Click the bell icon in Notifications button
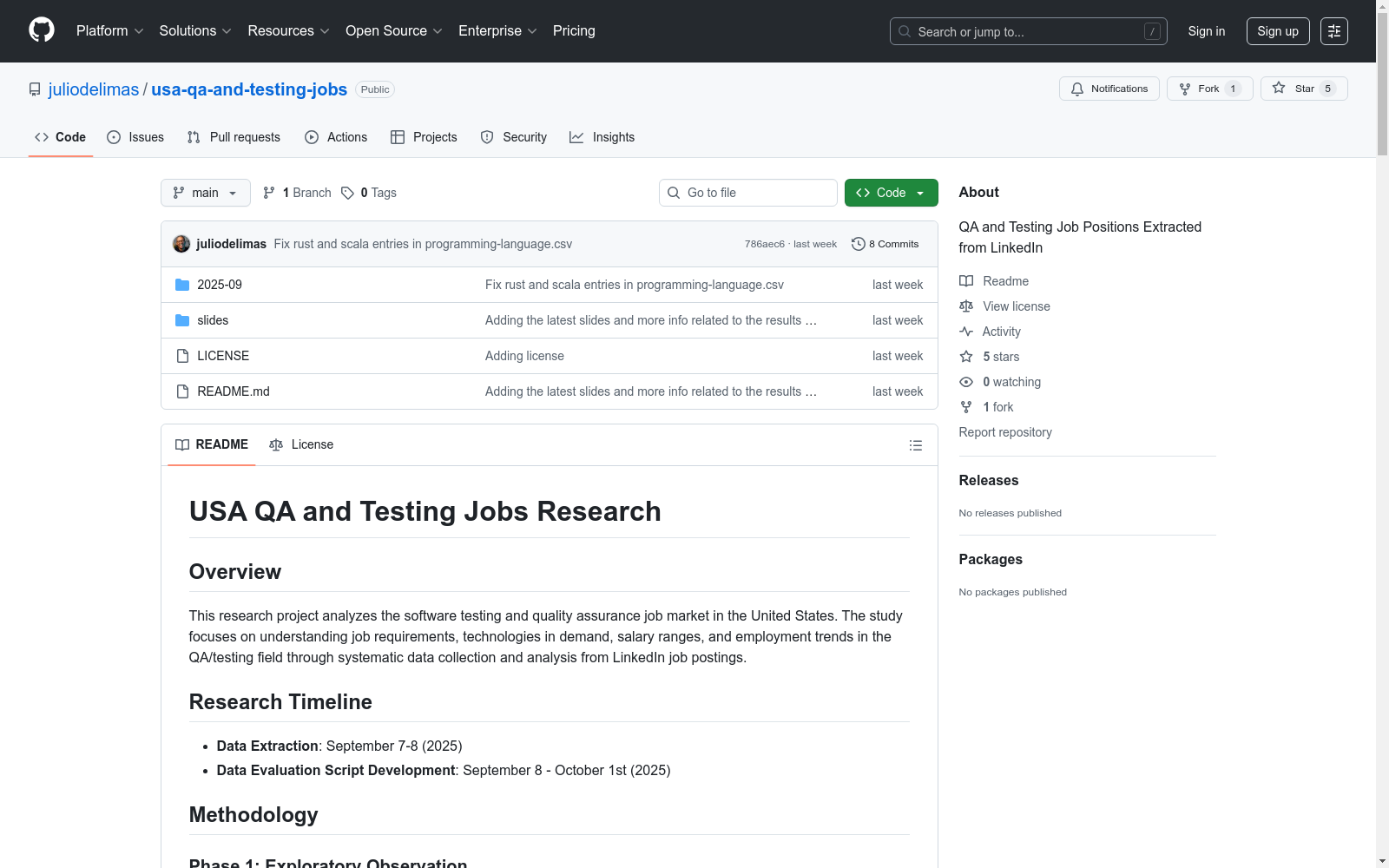 point(1077,89)
